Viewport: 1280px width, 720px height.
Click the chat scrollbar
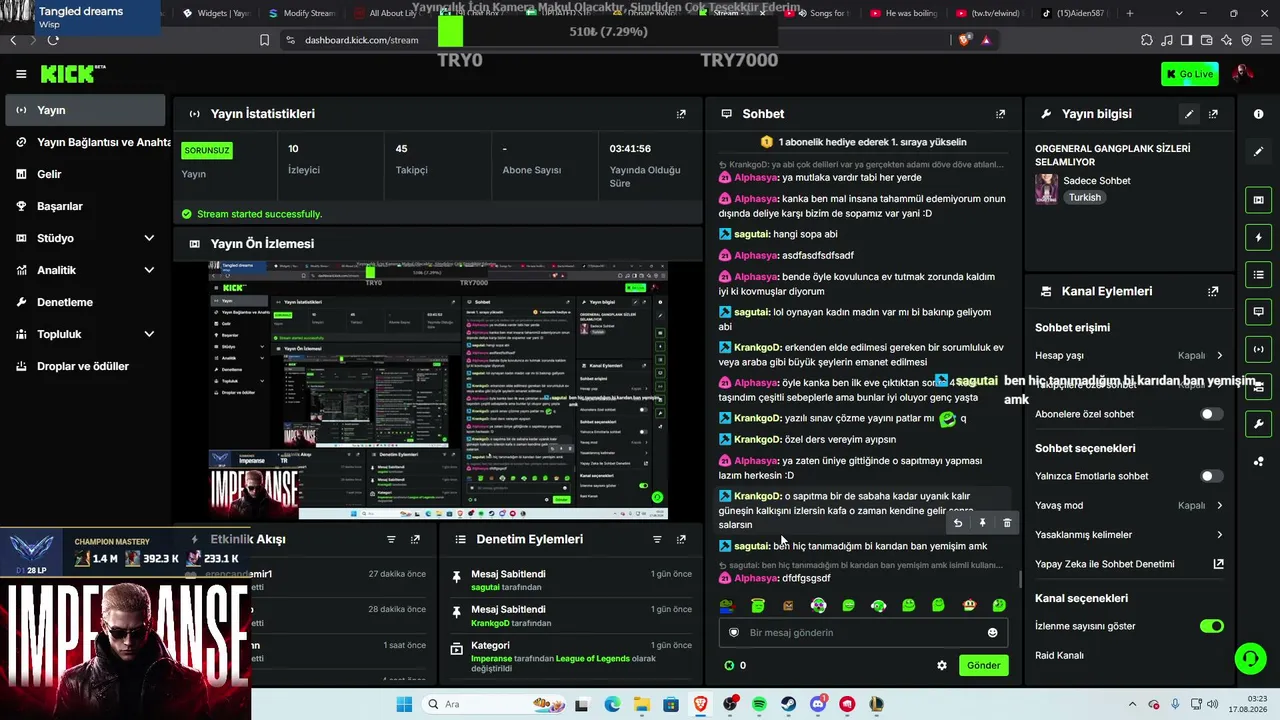[1019, 578]
